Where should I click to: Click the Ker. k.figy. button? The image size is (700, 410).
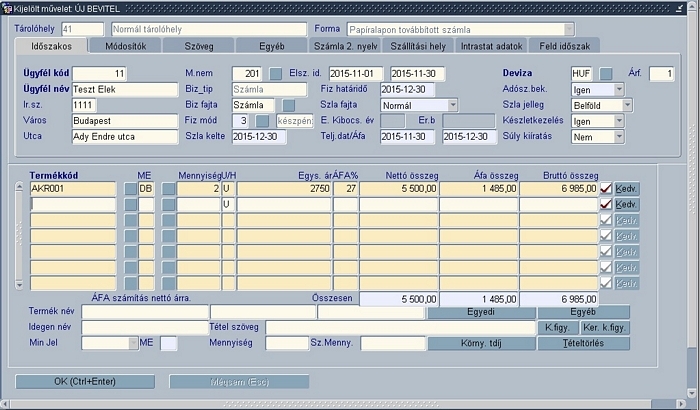coord(605,327)
